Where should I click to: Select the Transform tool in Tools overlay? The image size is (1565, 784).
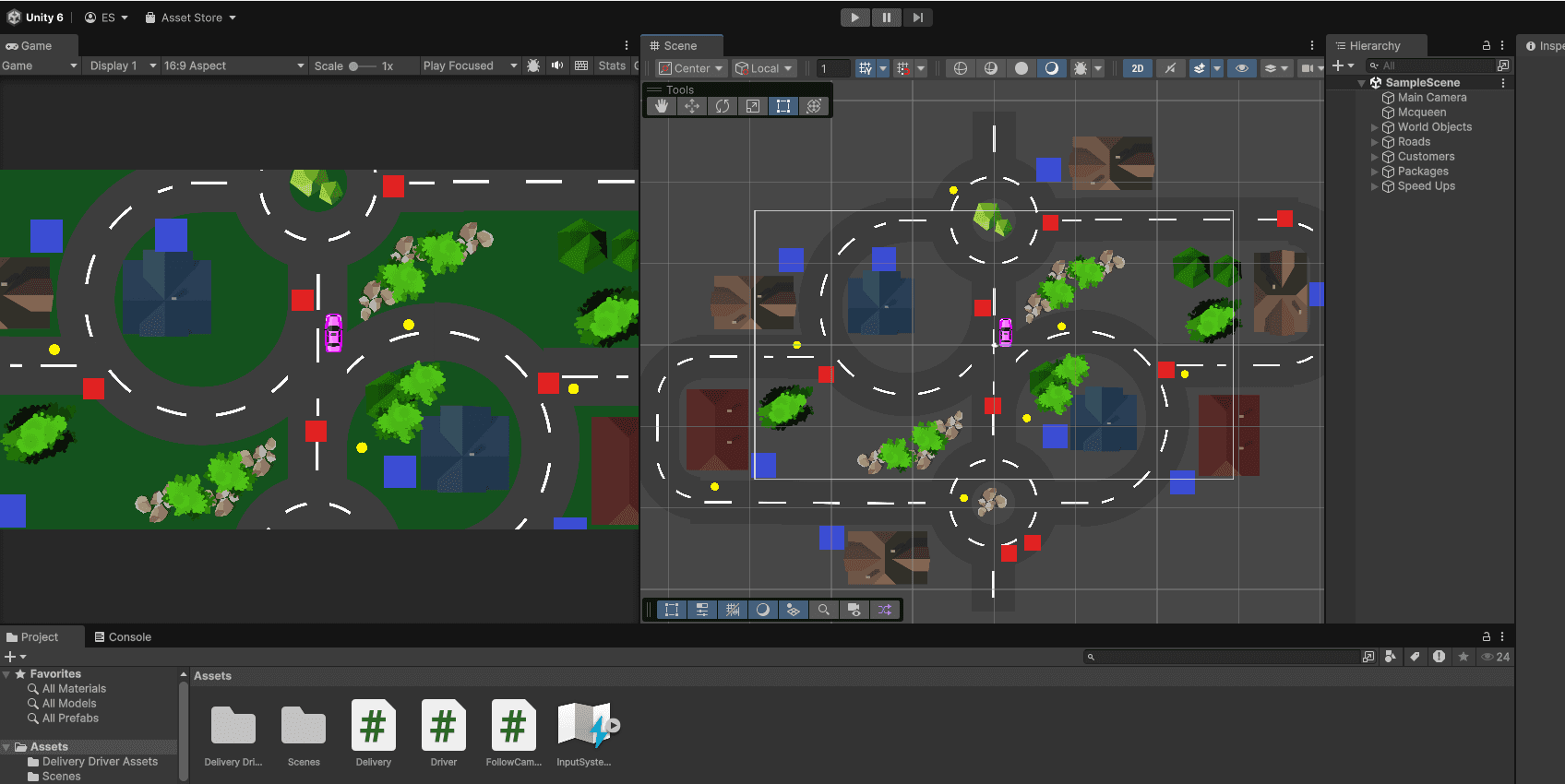point(813,106)
